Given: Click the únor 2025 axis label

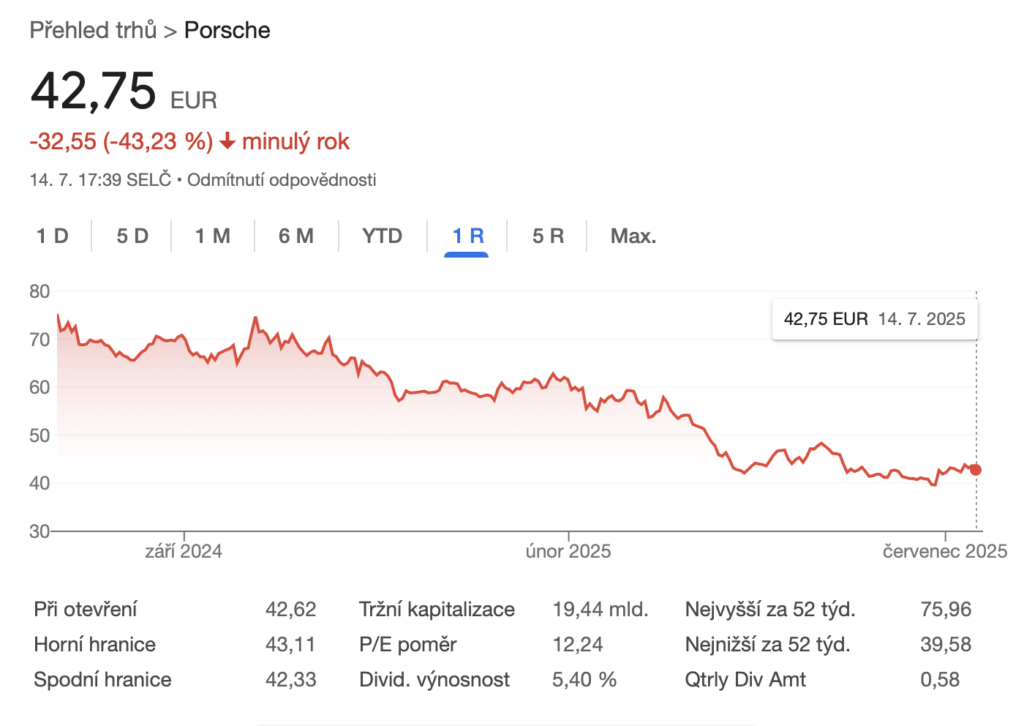Looking at the screenshot, I should [x=568, y=551].
